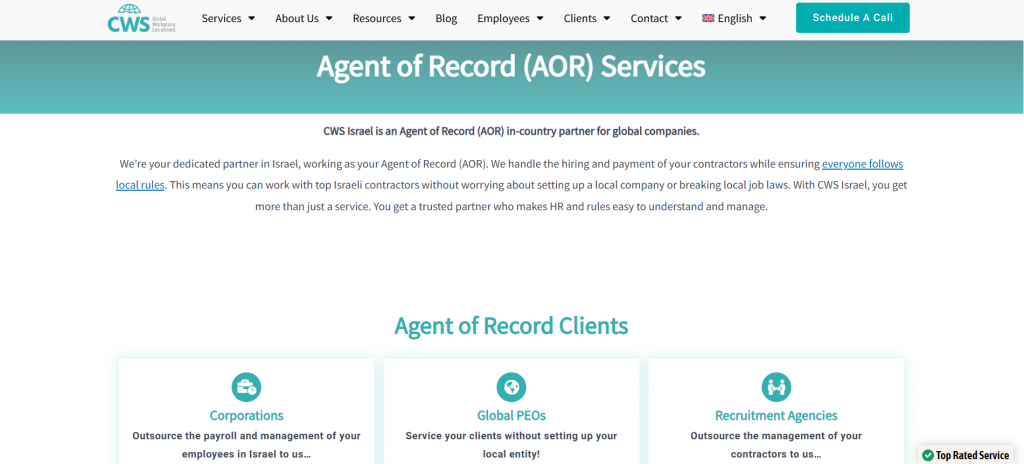Open the English language dropdown arrow
The width and height of the screenshot is (1024, 464).
click(763, 18)
